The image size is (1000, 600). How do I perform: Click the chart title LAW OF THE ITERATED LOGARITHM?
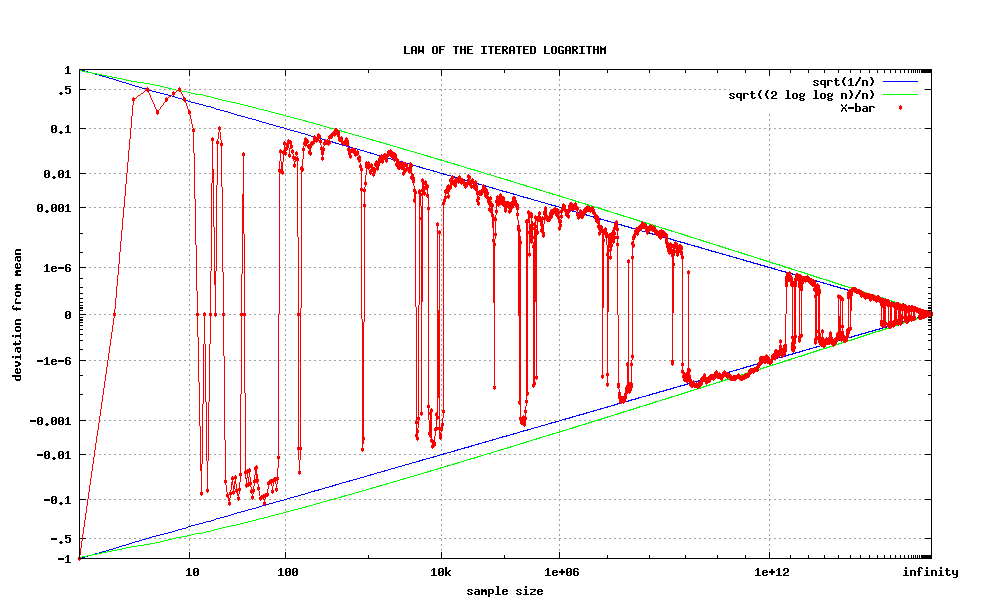(x=504, y=49)
